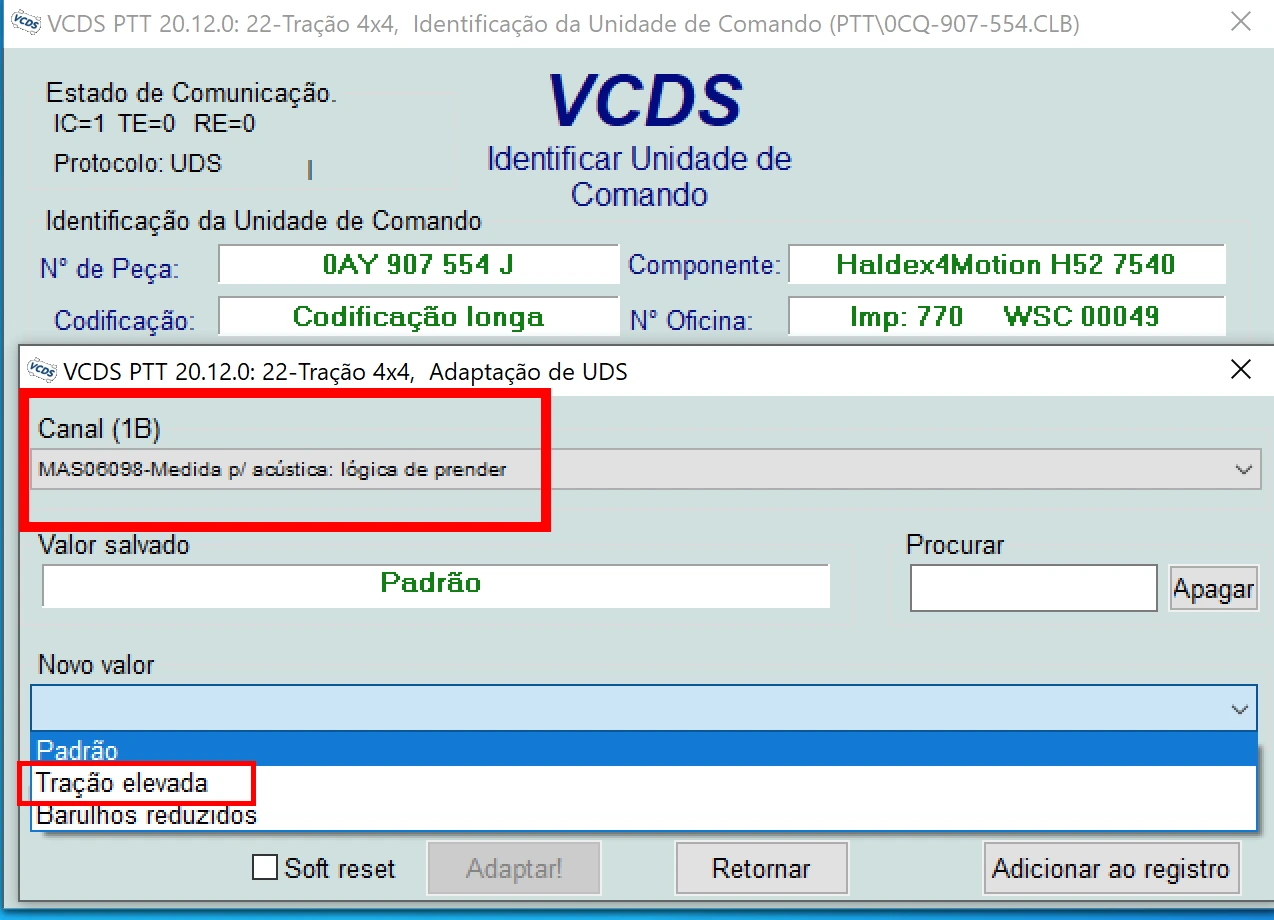
Task: Close the Adaptação de UDS dialog
Action: pos(1240,371)
